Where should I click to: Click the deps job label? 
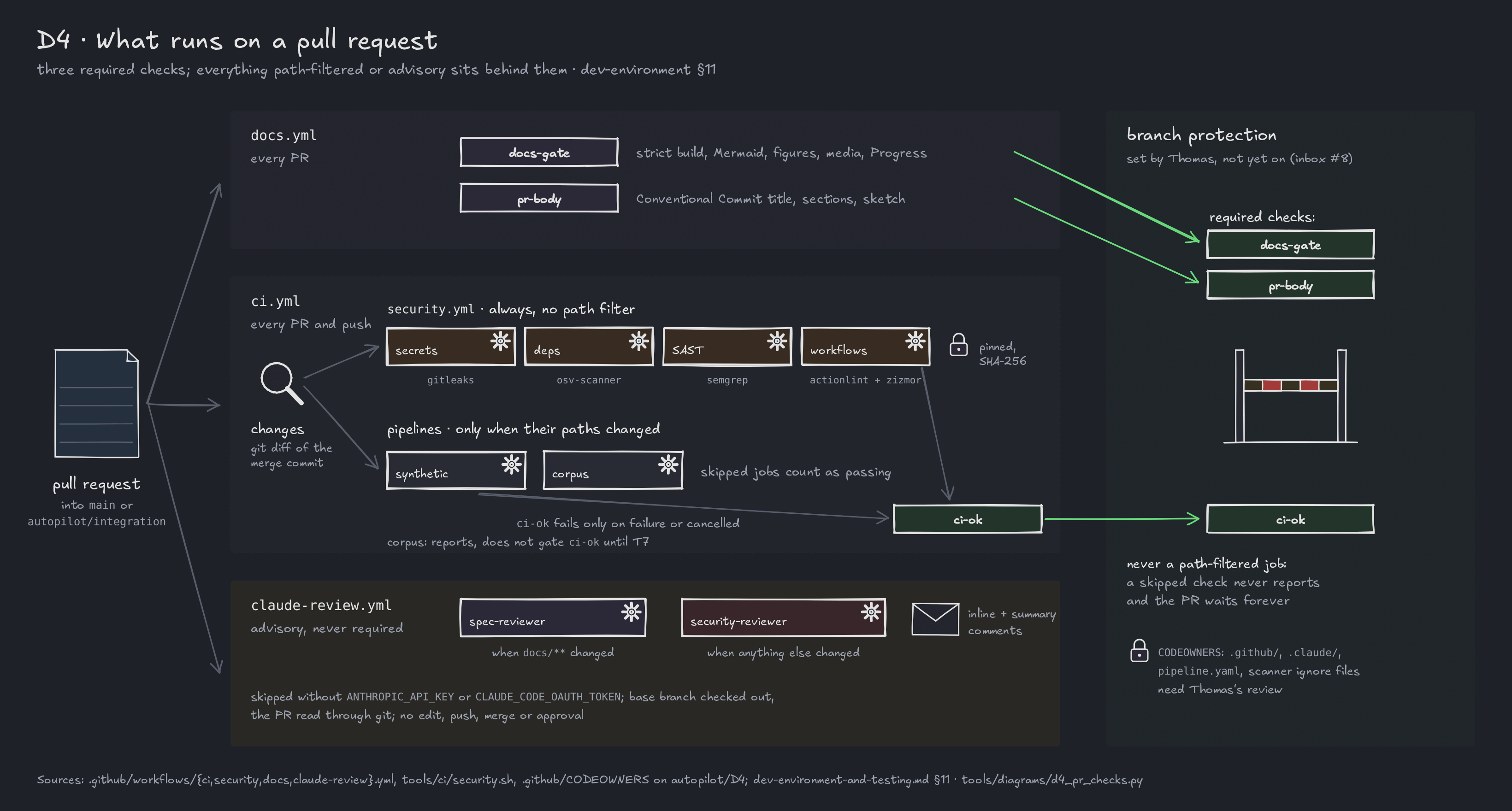[x=546, y=350]
